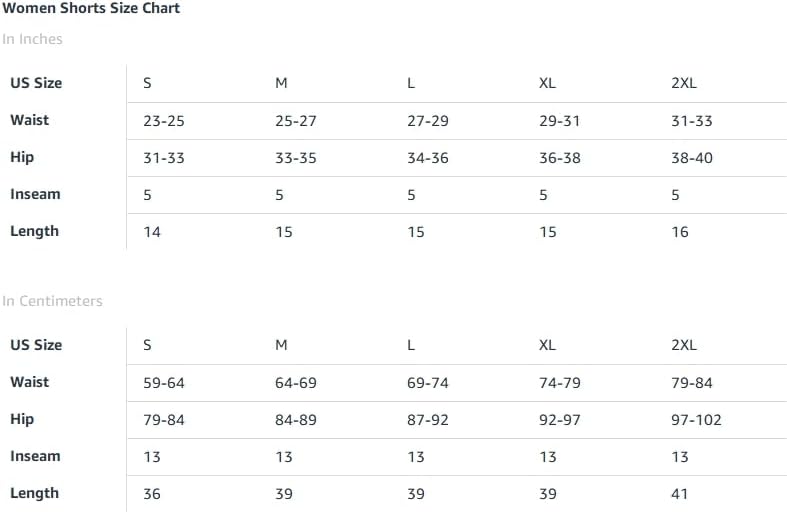Click the S waist value 59-64
Image resolution: width=787 pixels, height=512 pixels.
(x=164, y=383)
